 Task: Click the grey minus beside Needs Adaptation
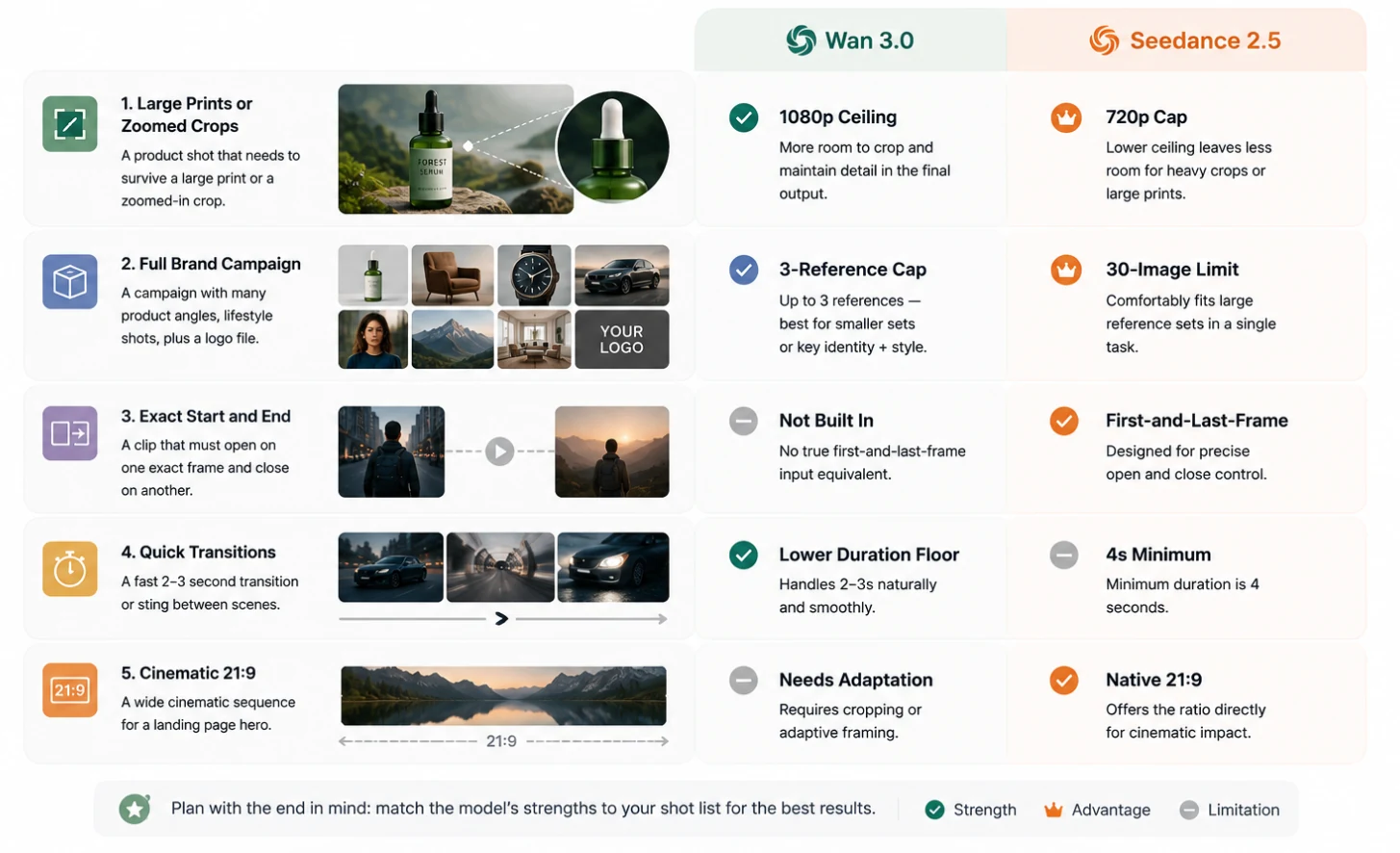pyautogui.click(x=743, y=680)
